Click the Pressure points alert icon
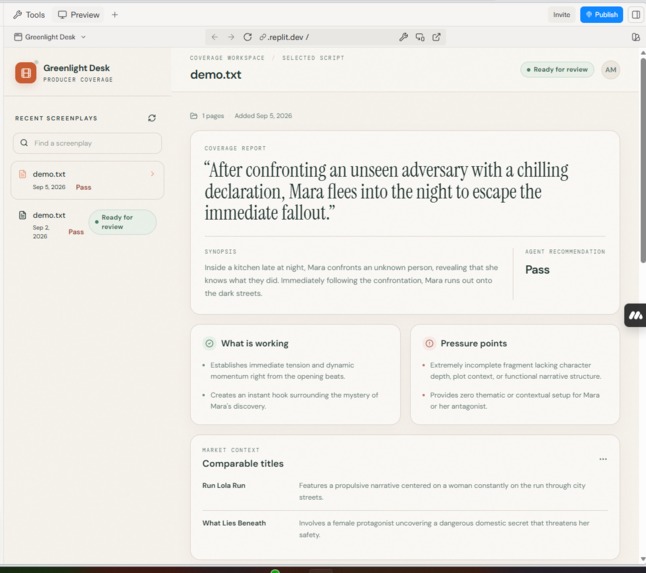The width and height of the screenshot is (646, 573). tap(429, 343)
